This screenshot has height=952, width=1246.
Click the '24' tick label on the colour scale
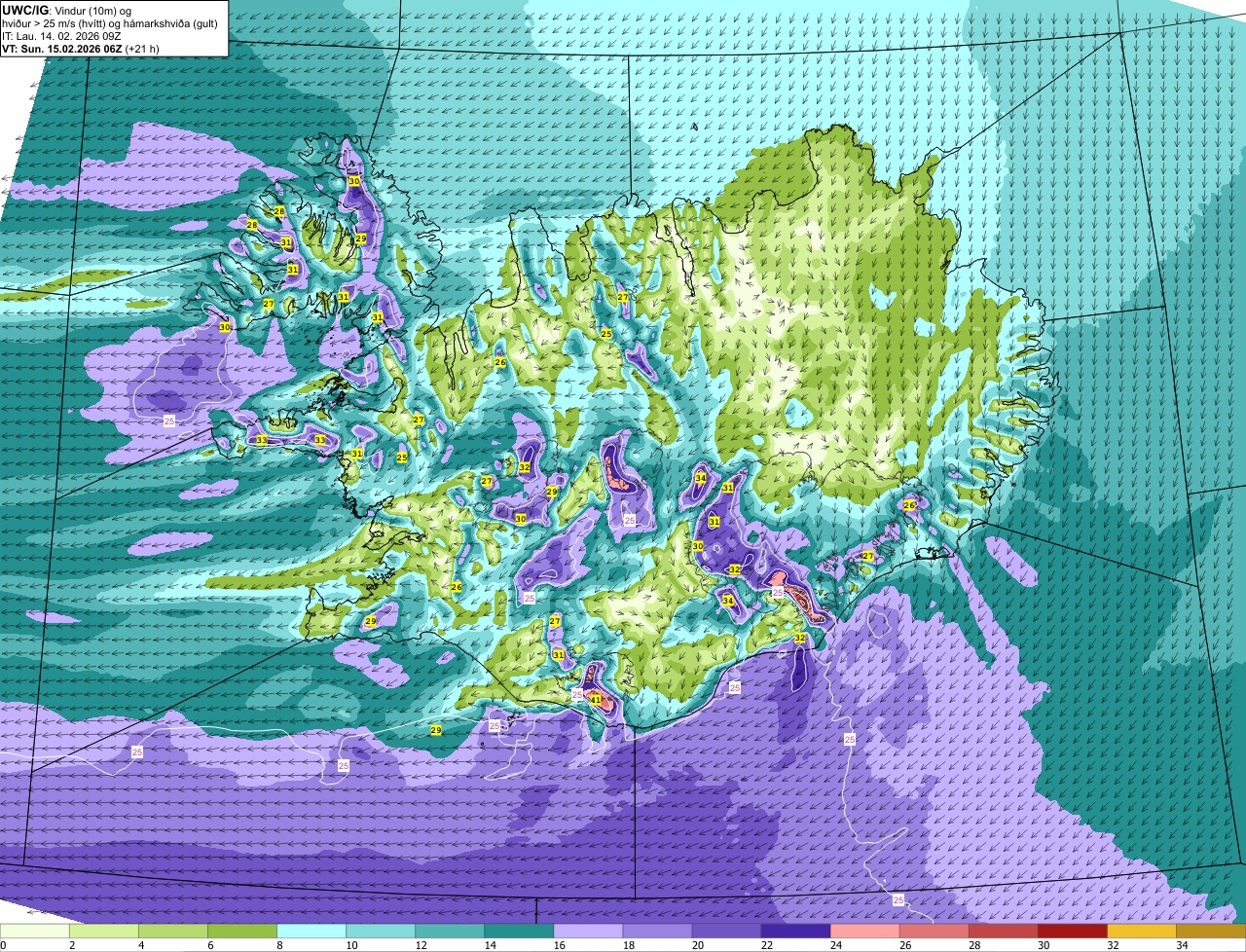pos(836,945)
